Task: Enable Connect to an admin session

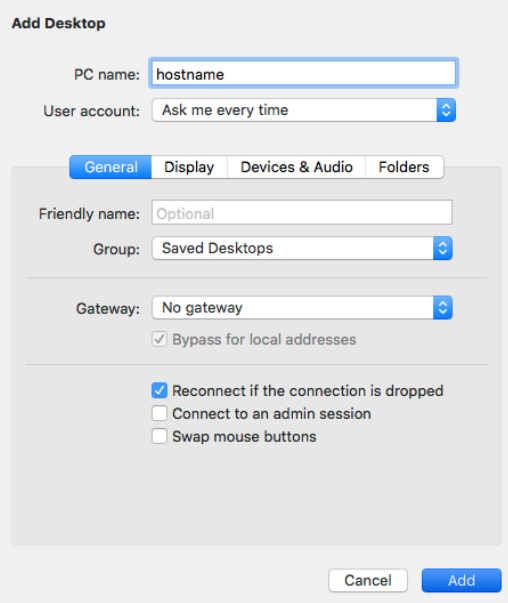Action: coord(159,414)
